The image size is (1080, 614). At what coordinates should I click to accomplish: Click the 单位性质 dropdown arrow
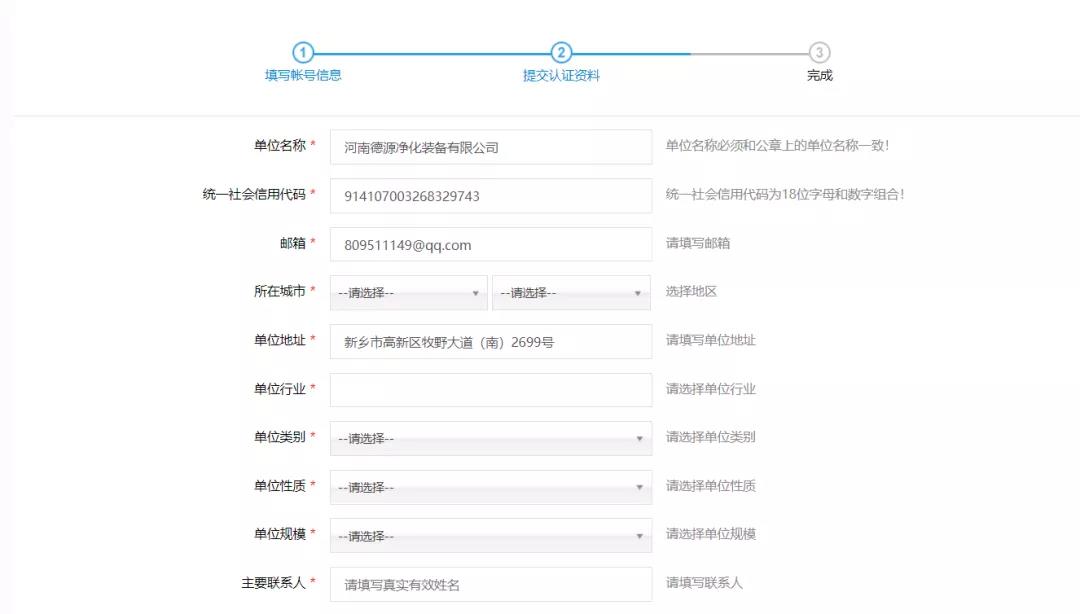coord(639,487)
